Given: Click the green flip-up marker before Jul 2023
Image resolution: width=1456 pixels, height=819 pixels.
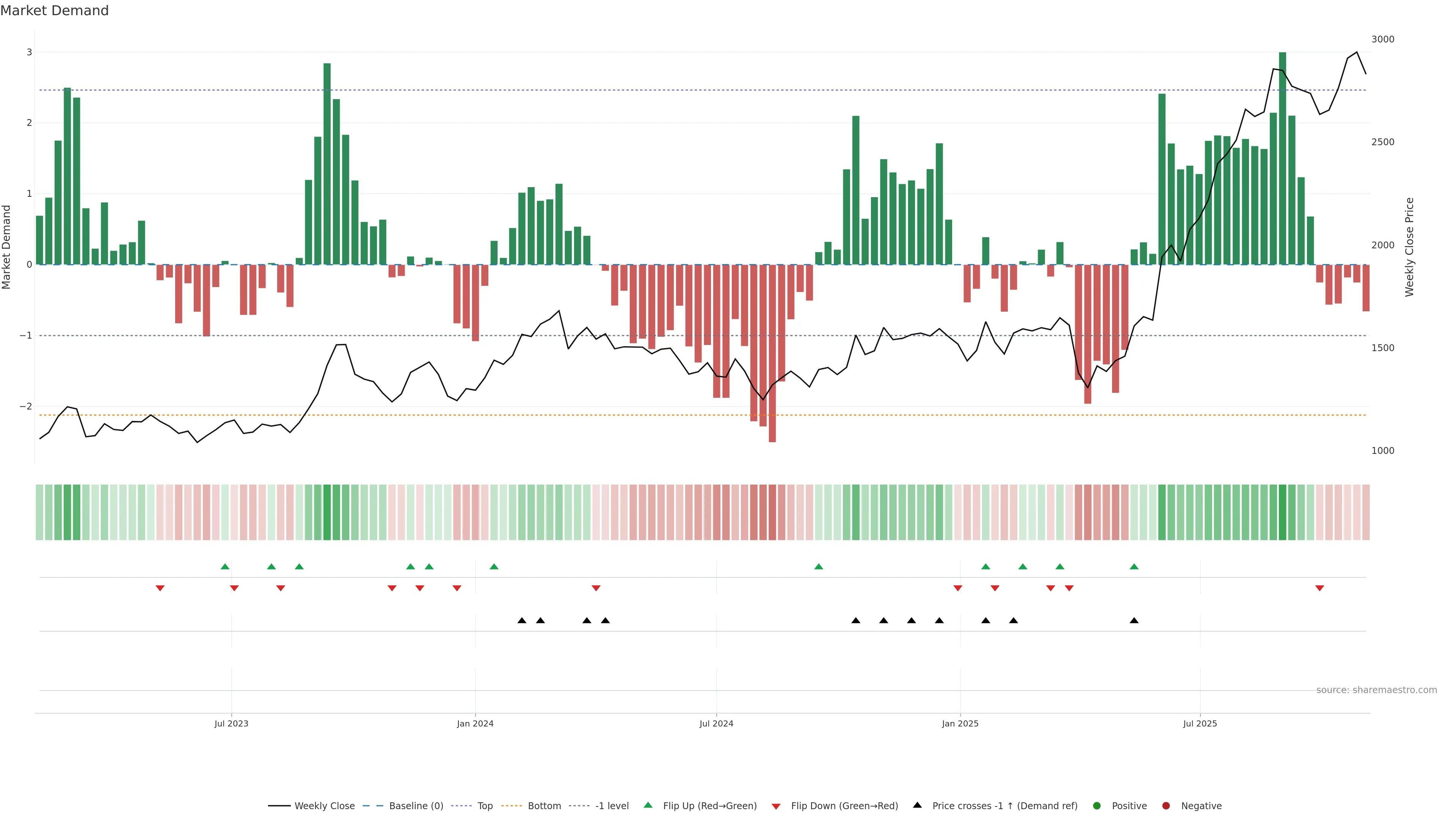Looking at the screenshot, I should [x=225, y=566].
